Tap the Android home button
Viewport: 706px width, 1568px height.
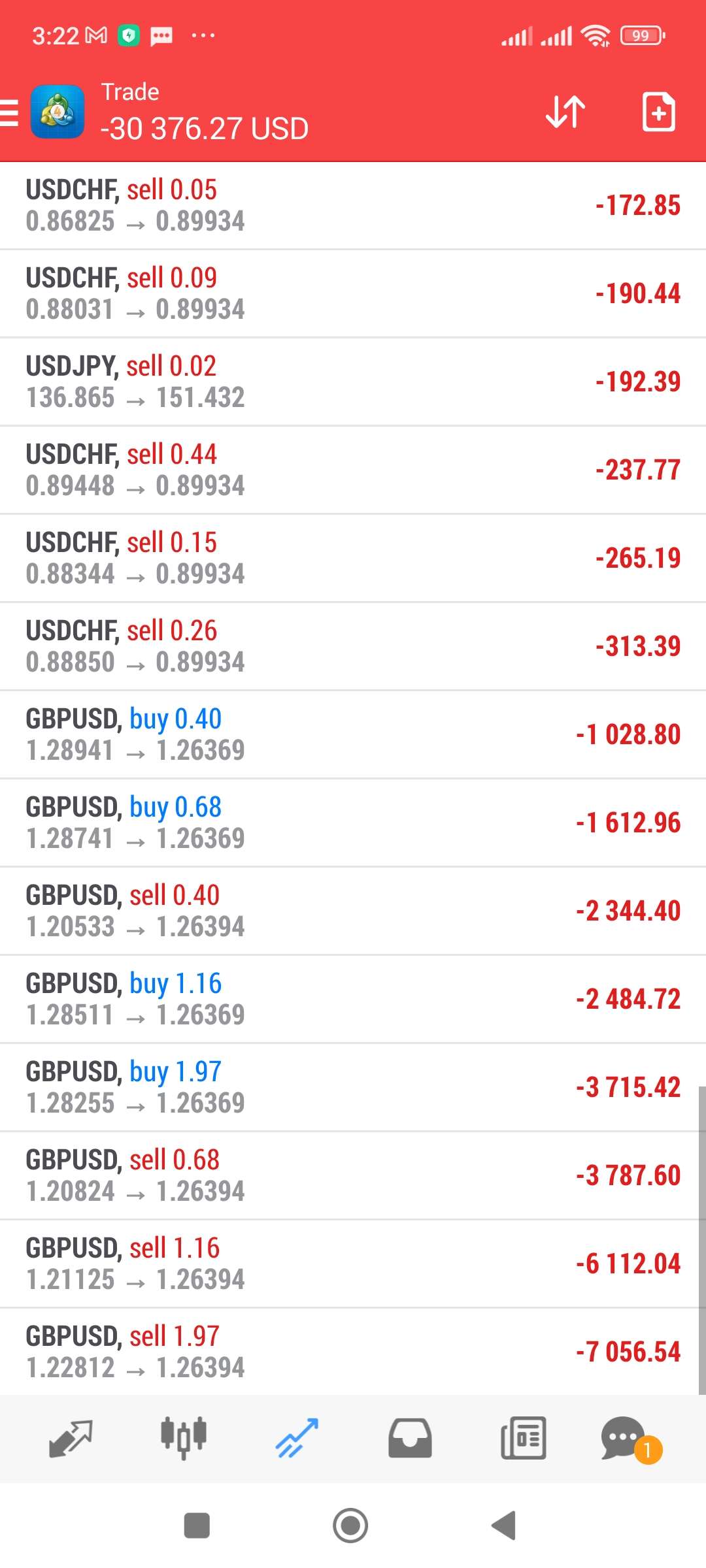(x=350, y=1526)
